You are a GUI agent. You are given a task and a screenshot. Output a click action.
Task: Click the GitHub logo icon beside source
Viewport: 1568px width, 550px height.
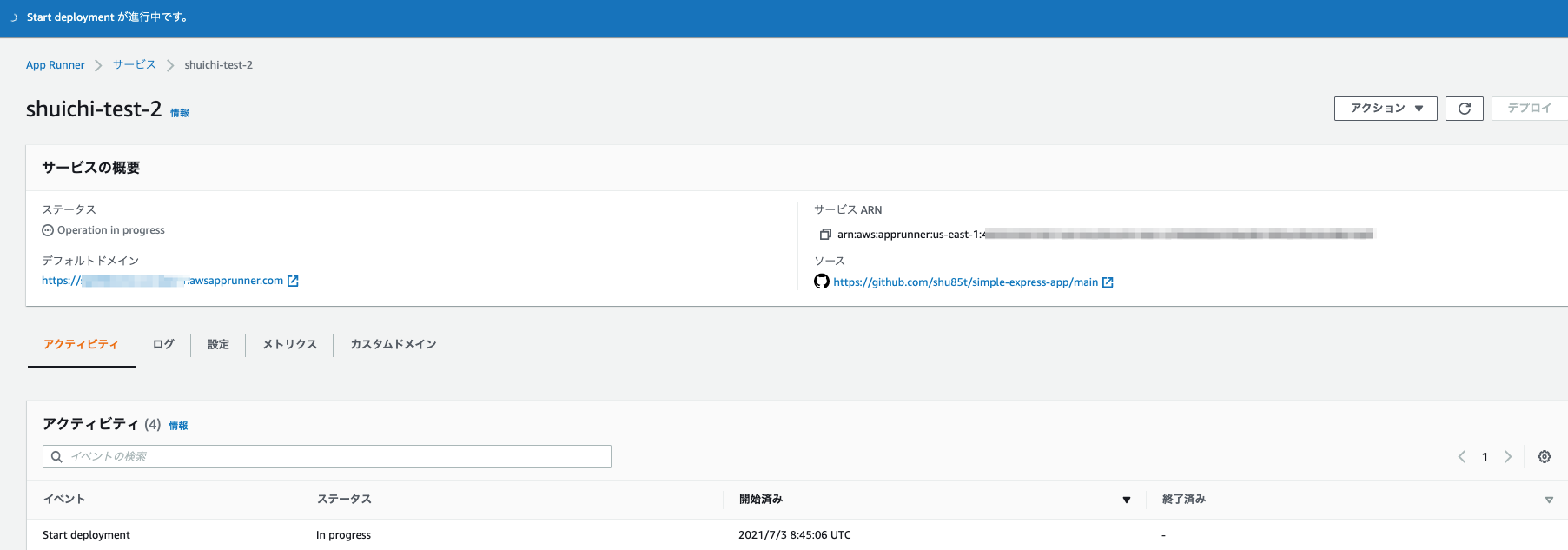coord(821,282)
